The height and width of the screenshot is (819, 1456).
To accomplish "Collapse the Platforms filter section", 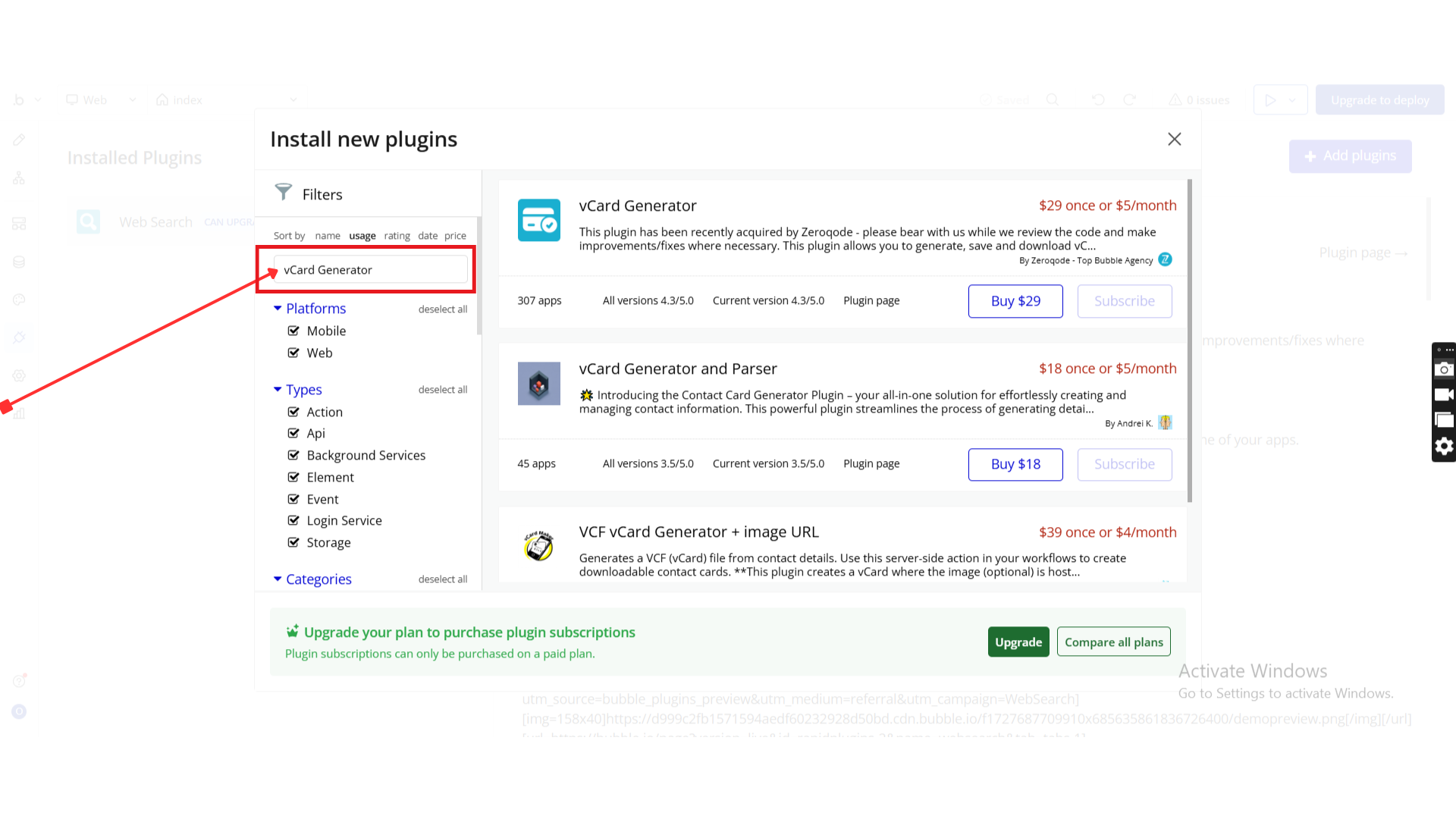I will (x=278, y=308).
